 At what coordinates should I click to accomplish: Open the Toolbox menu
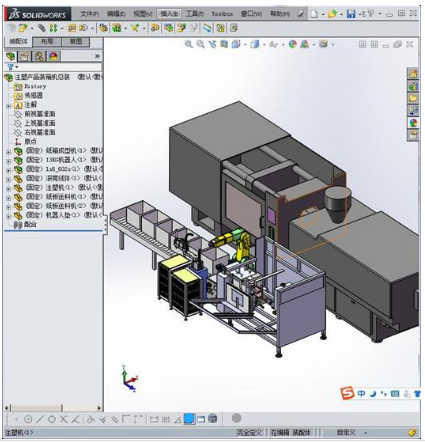tap(222, 14)
